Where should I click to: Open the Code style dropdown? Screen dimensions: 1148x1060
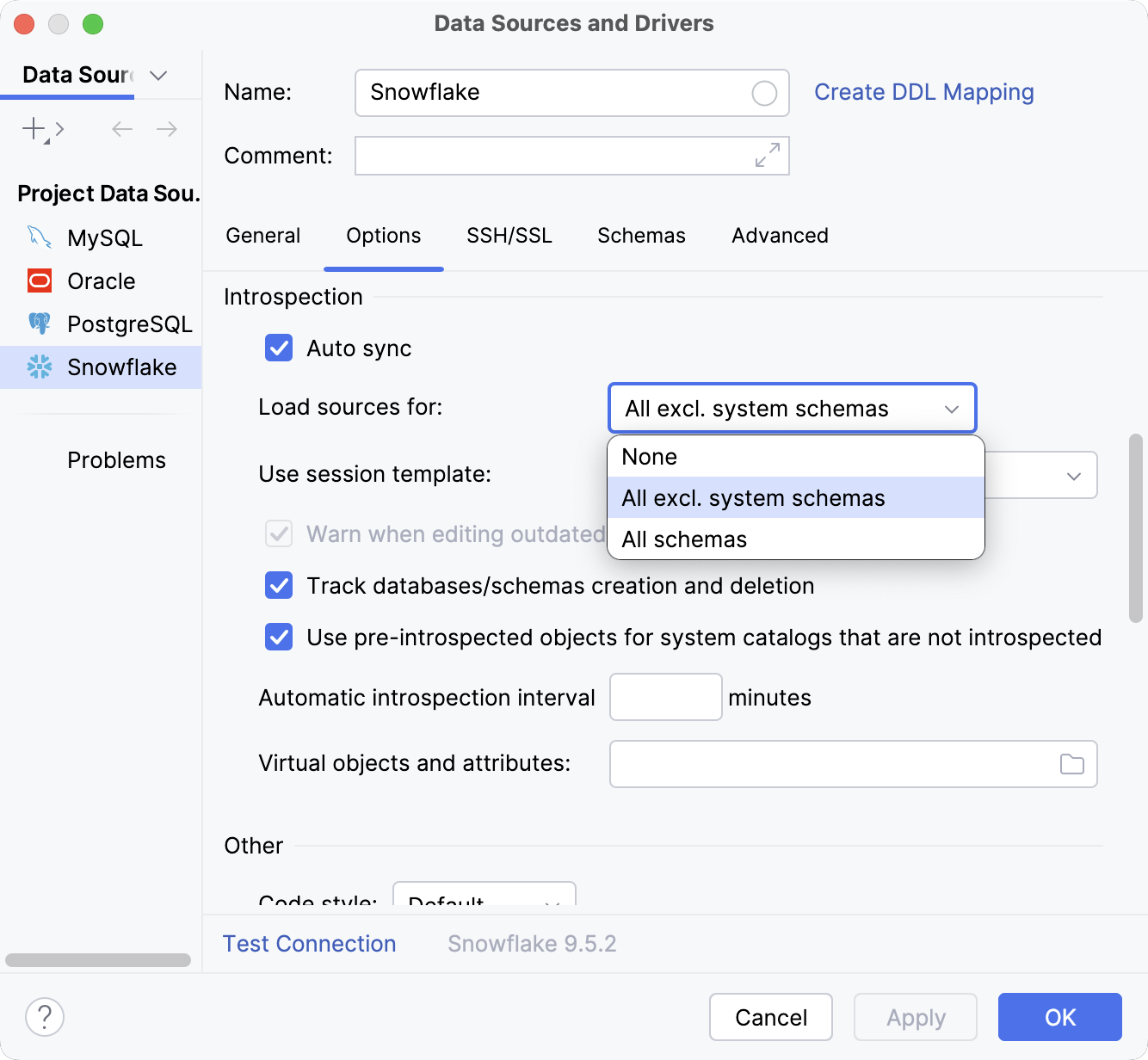click(484, 901)
